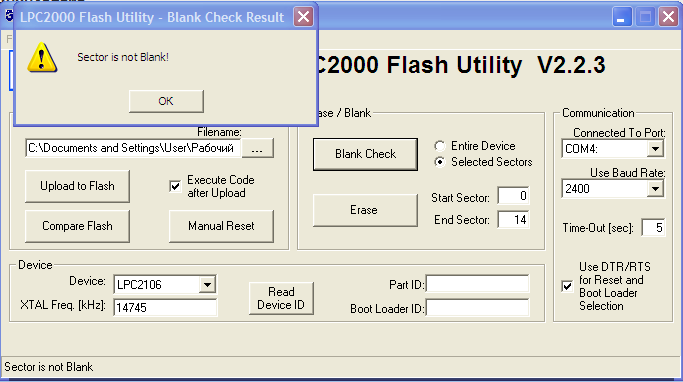Toggle Use DTR/RTS for Reset checkbox

pyautogui.click(x=567, y=286)
